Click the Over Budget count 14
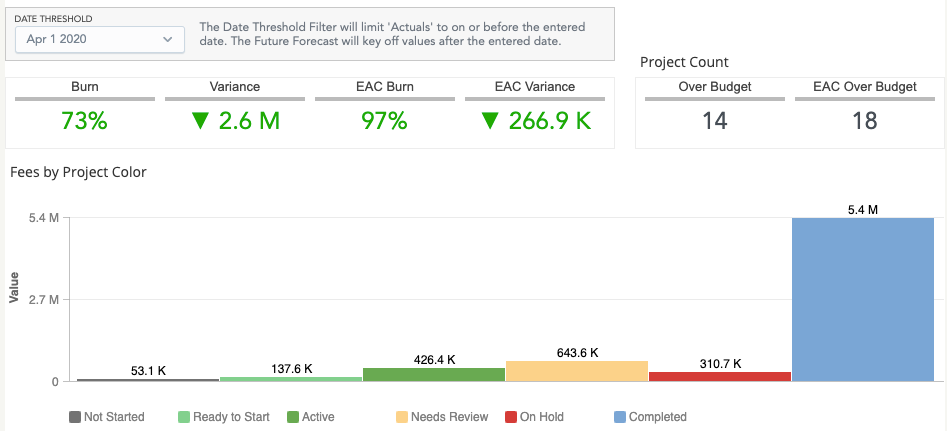 click(x=714, y=121)
